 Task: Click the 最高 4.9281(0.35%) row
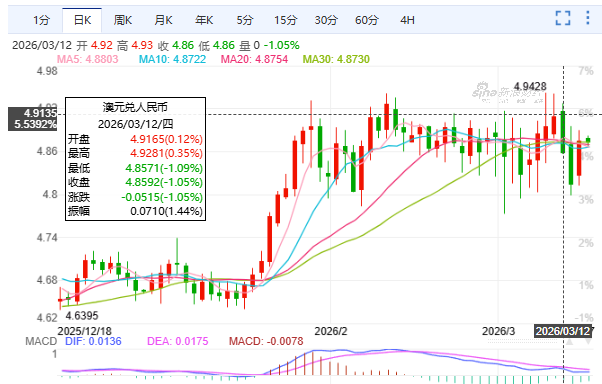tap(135, 153)
